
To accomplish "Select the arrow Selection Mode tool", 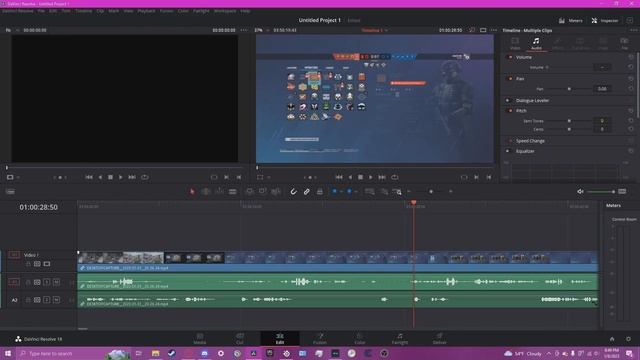I will (192, 191).
